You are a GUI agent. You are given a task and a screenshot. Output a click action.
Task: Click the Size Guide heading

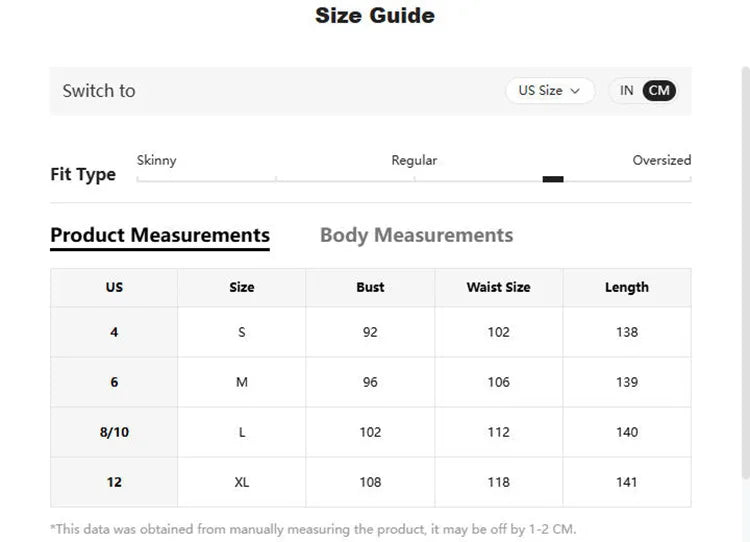click(375, 15)
